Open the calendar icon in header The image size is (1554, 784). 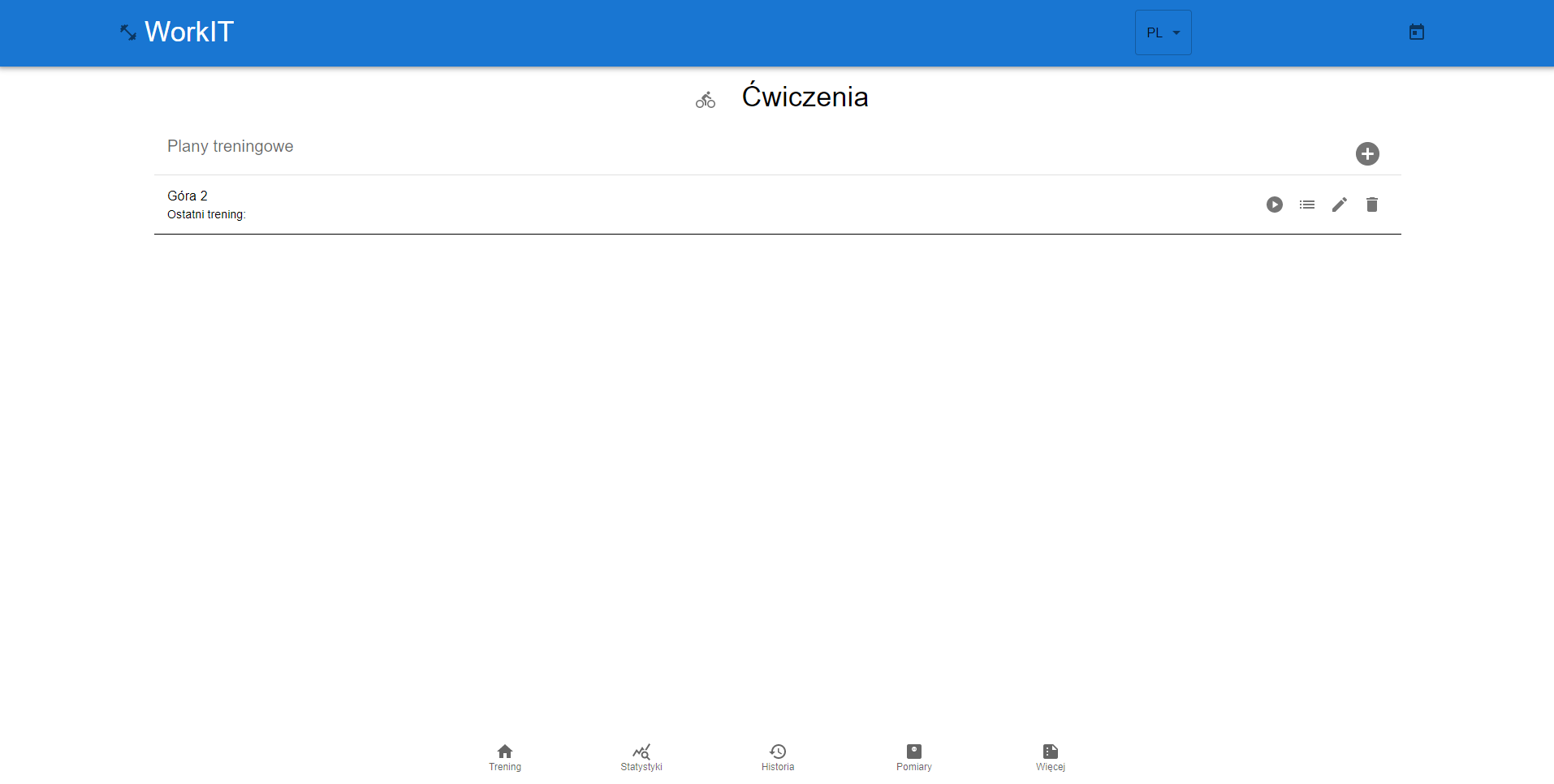pyautogui.click(x=1416, y=32)
